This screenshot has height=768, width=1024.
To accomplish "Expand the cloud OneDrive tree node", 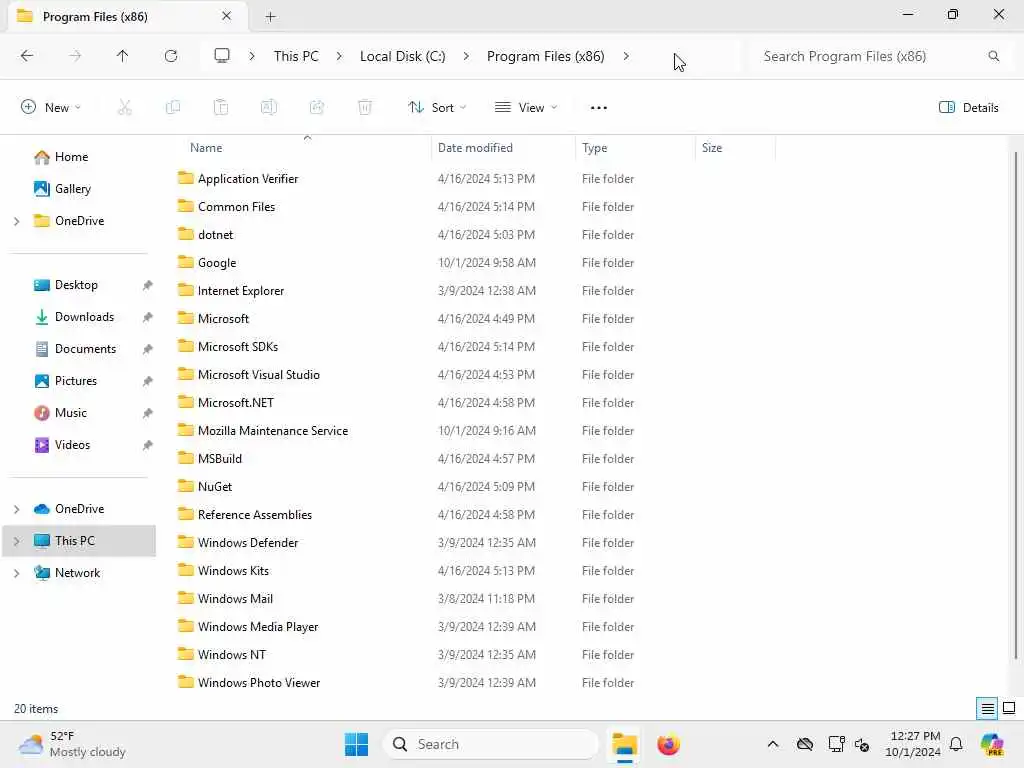I will point(17,509).
